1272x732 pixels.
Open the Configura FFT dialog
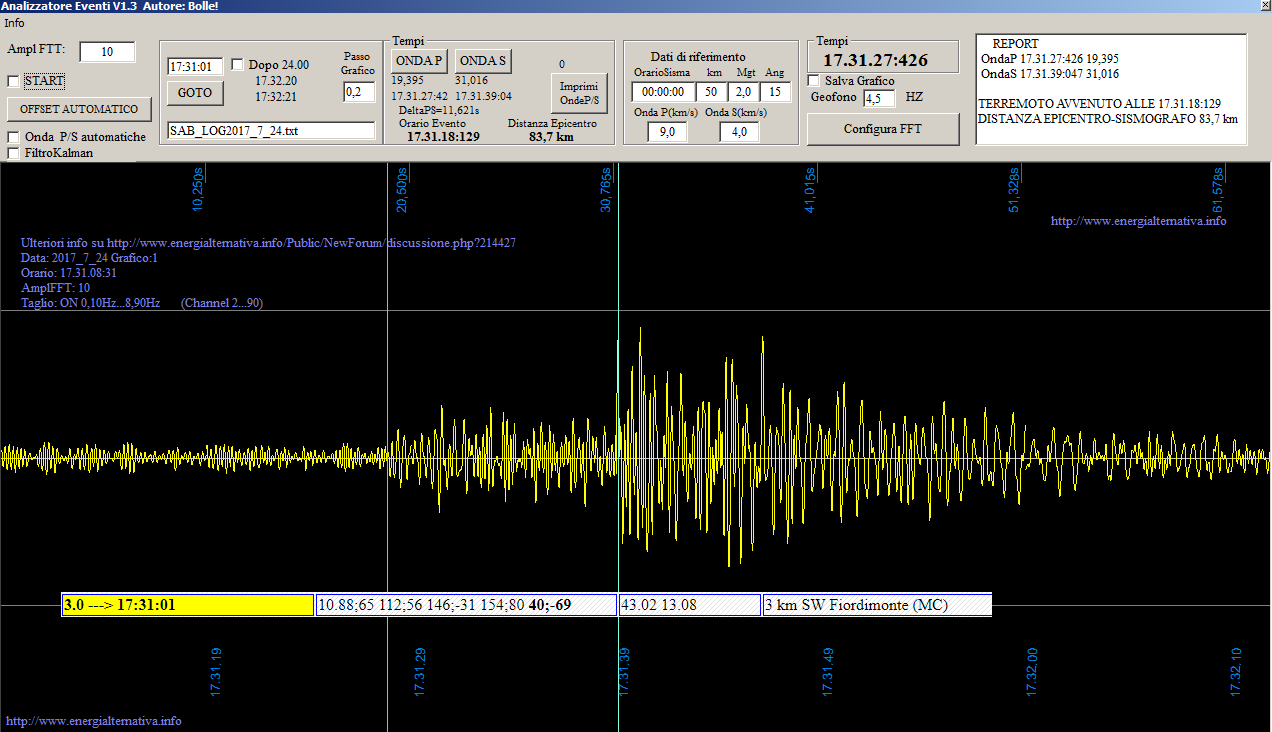click(x=882, y=129)
